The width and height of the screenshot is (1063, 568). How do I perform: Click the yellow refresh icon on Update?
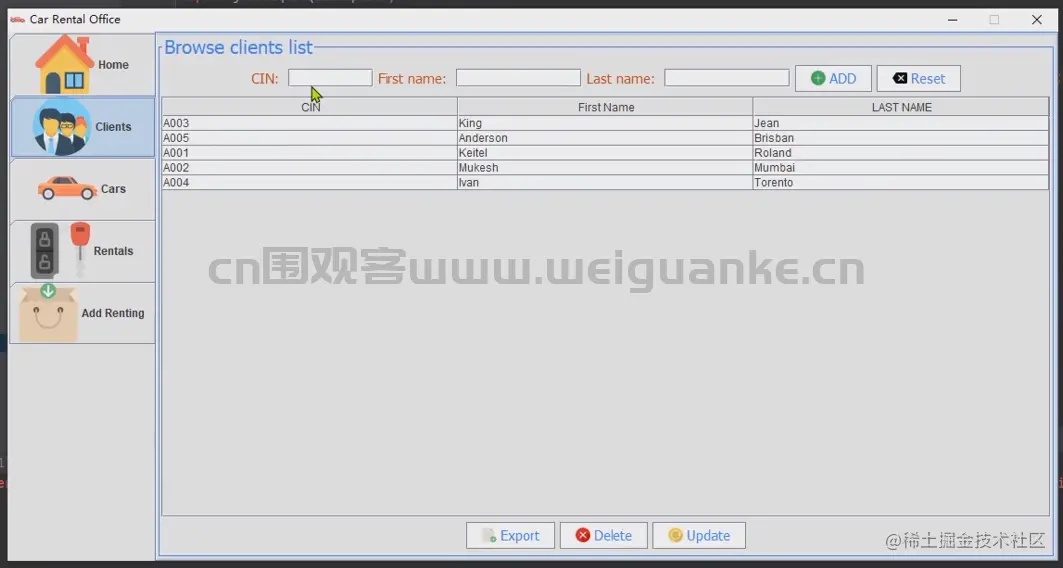coord(675,535)
